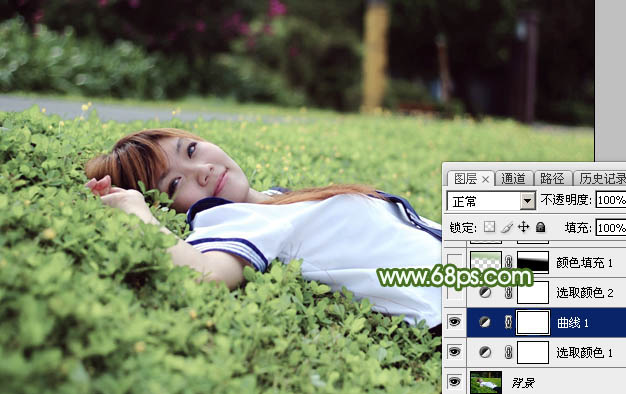Click the 选取颜色 2 mask link chain
The height and width of the screenshot is (394, 626).
509,292
